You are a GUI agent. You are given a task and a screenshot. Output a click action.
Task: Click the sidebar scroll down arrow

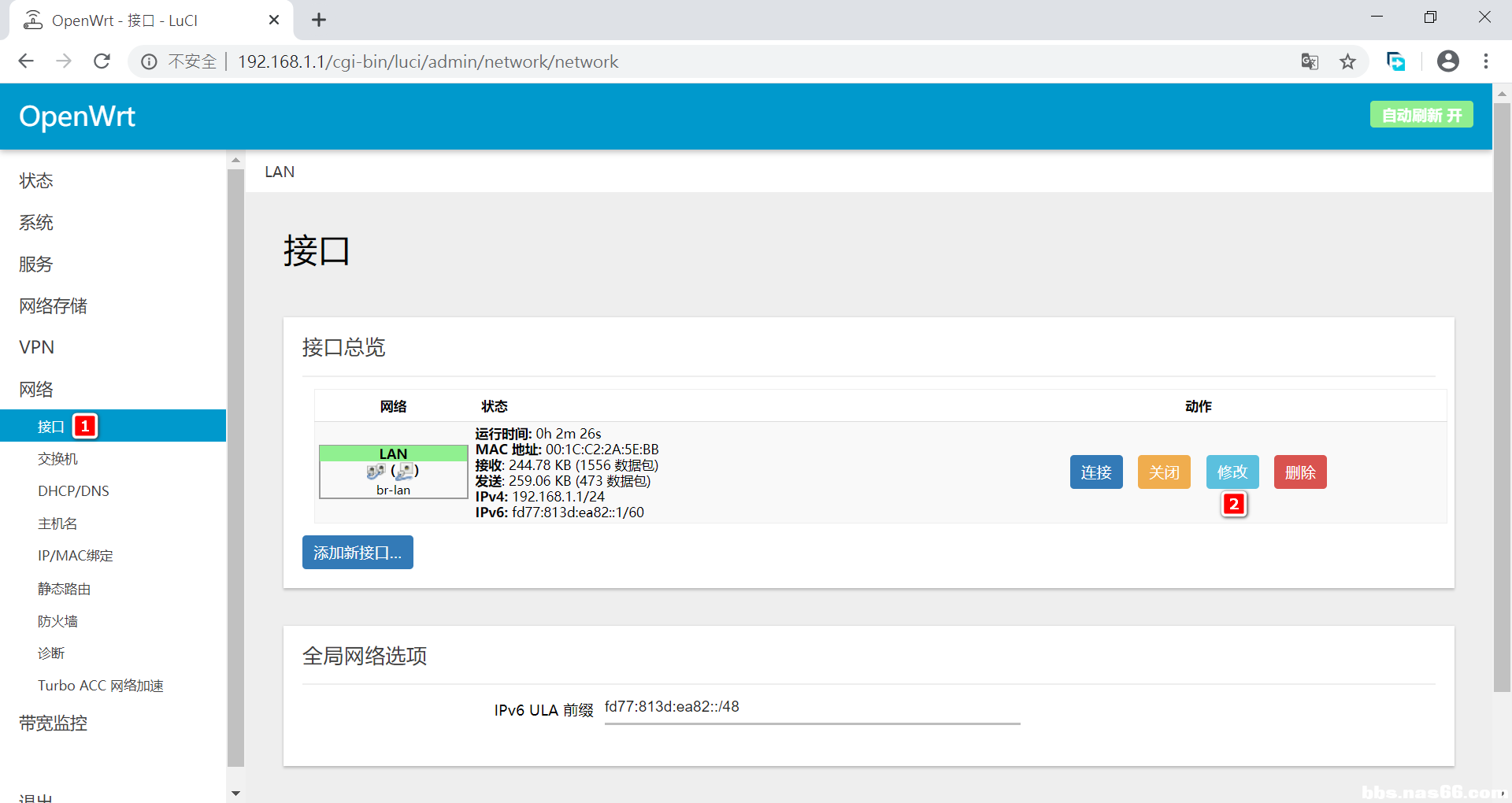[x=235, y=793]
